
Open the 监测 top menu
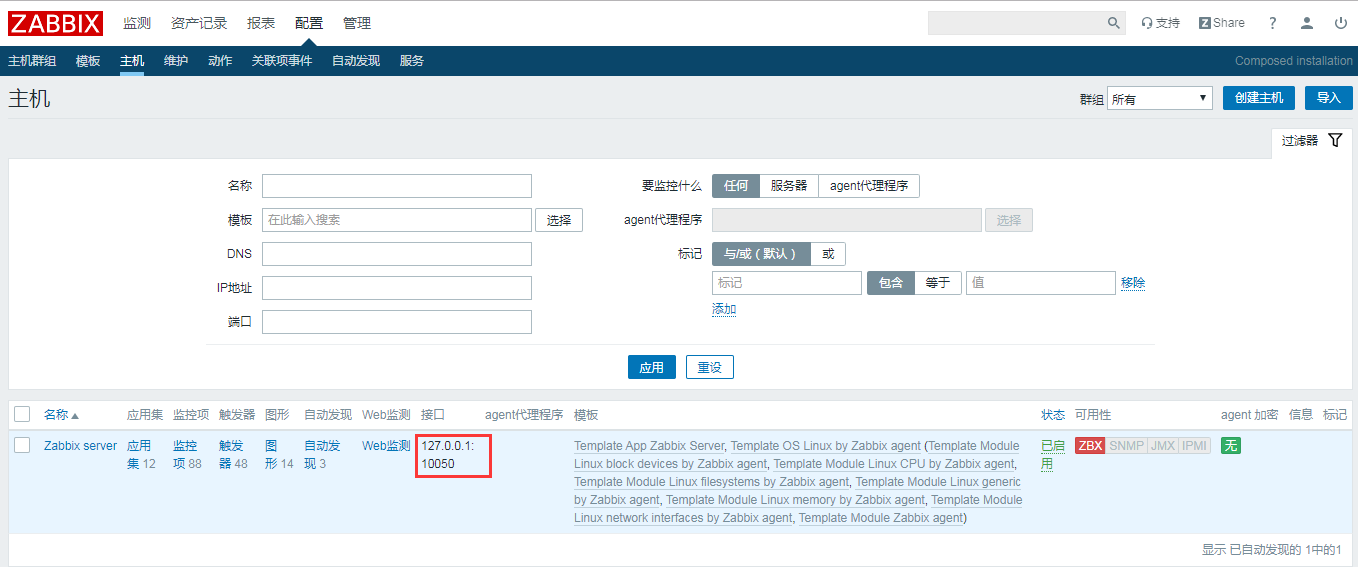[x=137, y=23]
